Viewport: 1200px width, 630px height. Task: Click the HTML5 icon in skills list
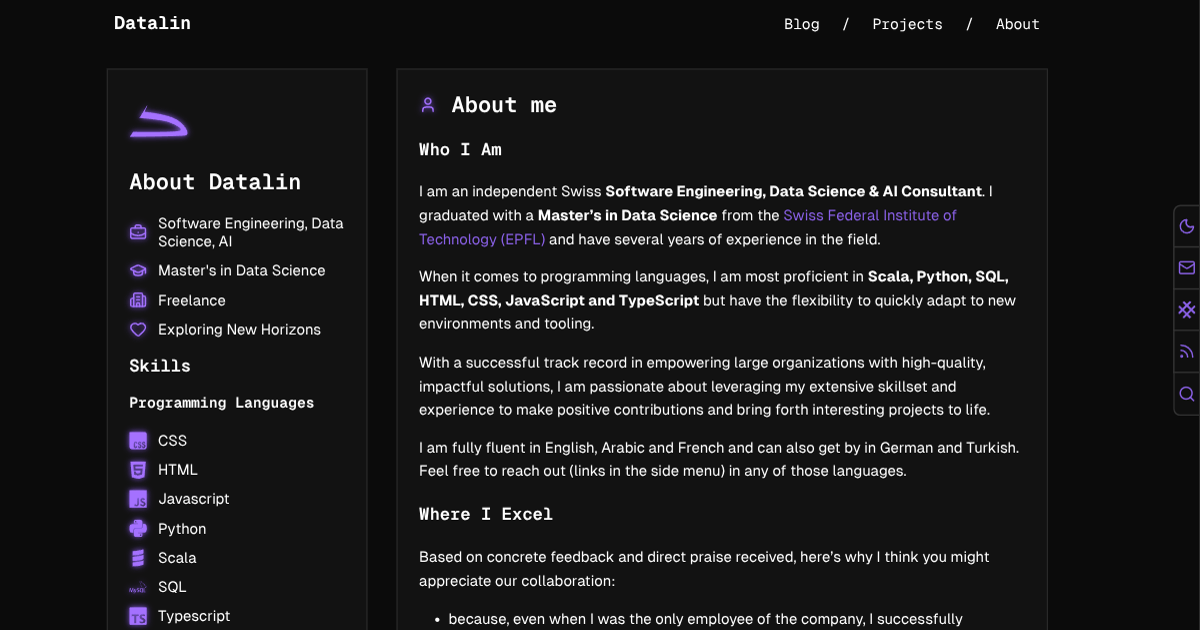pyautogui.click(x=138, y=470)
